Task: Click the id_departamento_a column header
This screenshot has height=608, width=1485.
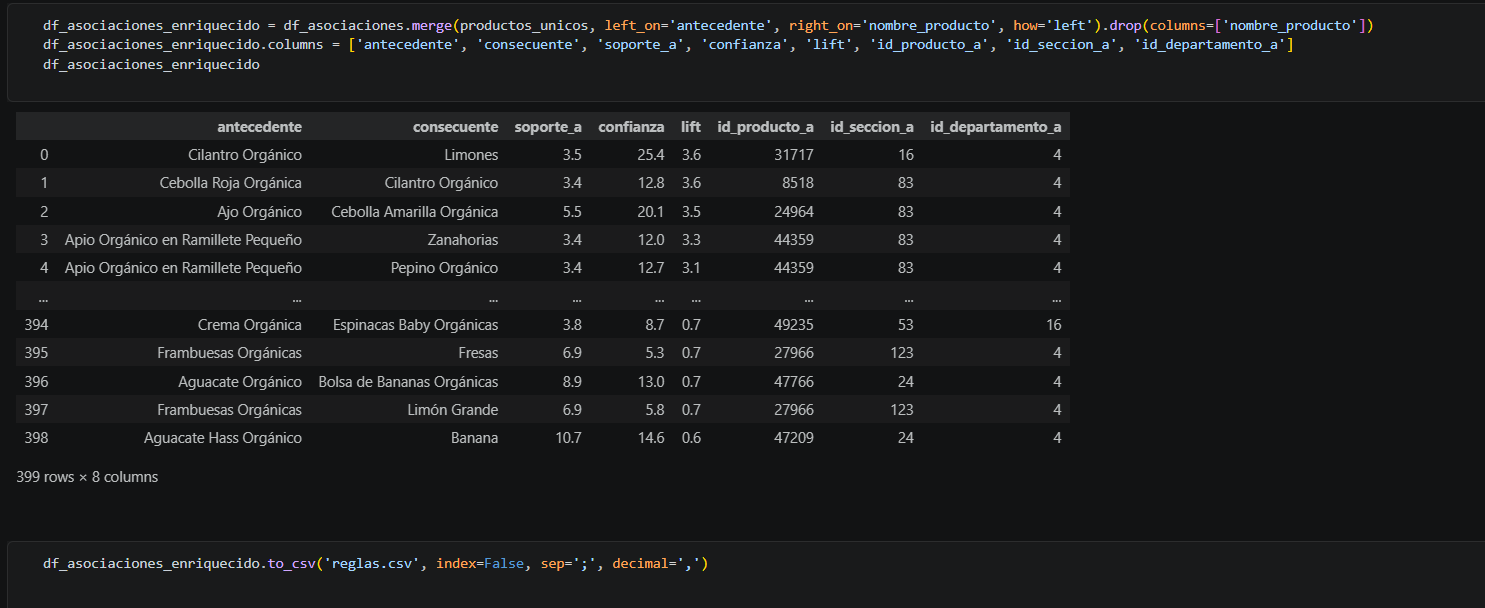Action: [995, 126]
